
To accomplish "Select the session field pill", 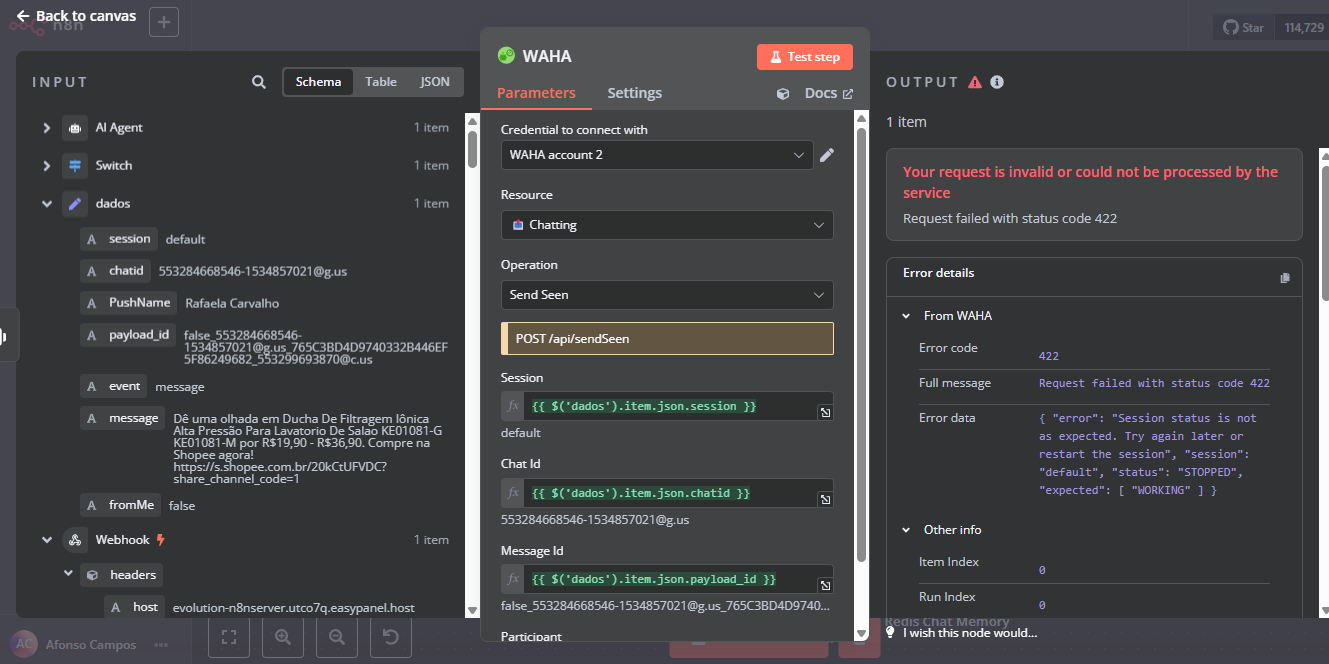I will point(118,239).
